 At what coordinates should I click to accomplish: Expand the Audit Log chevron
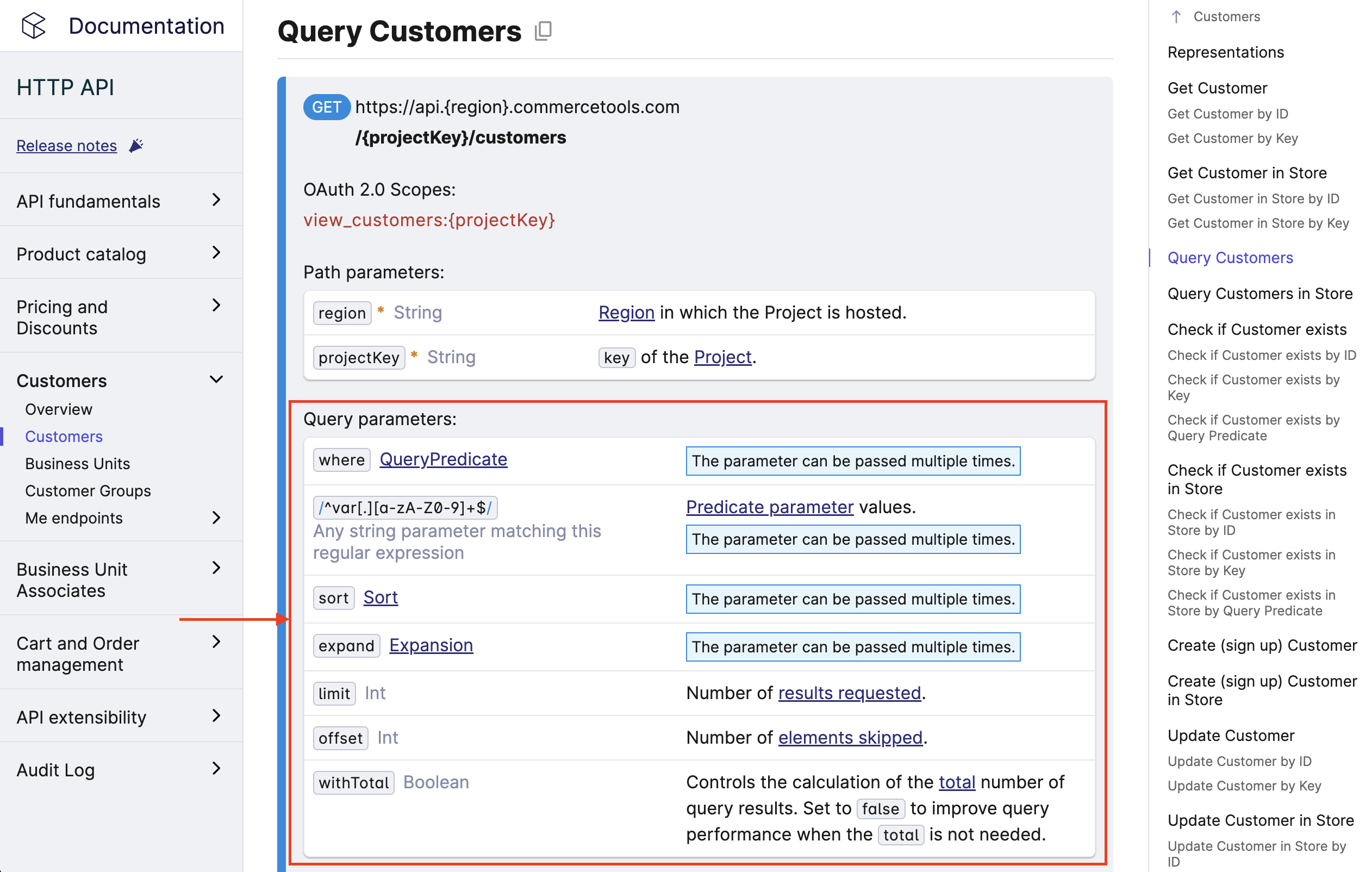(216, 768)
